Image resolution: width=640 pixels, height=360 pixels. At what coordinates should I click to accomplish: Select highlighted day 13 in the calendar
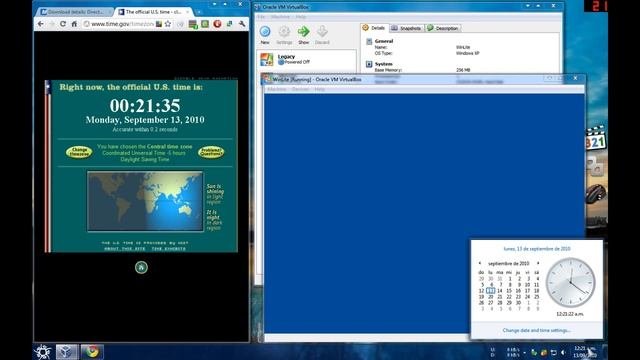coord(491,291)
